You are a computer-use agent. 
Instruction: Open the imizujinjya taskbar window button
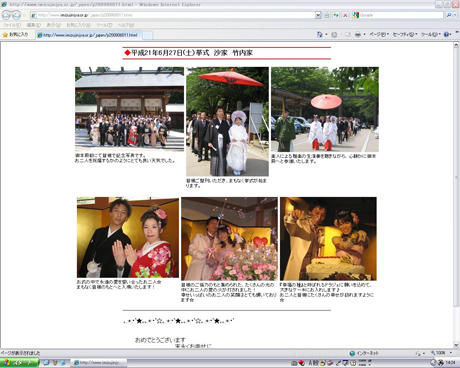(x=99, y=363)
